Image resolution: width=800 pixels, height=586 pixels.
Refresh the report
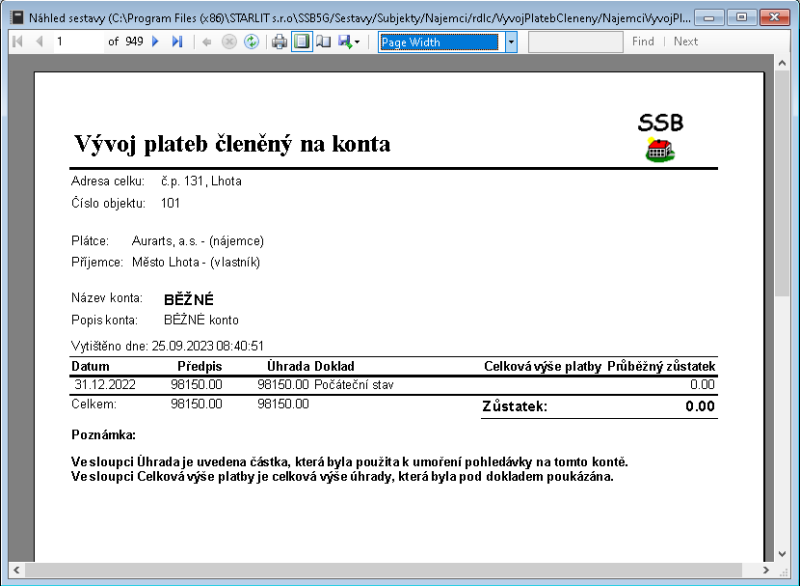coord(250,42)
